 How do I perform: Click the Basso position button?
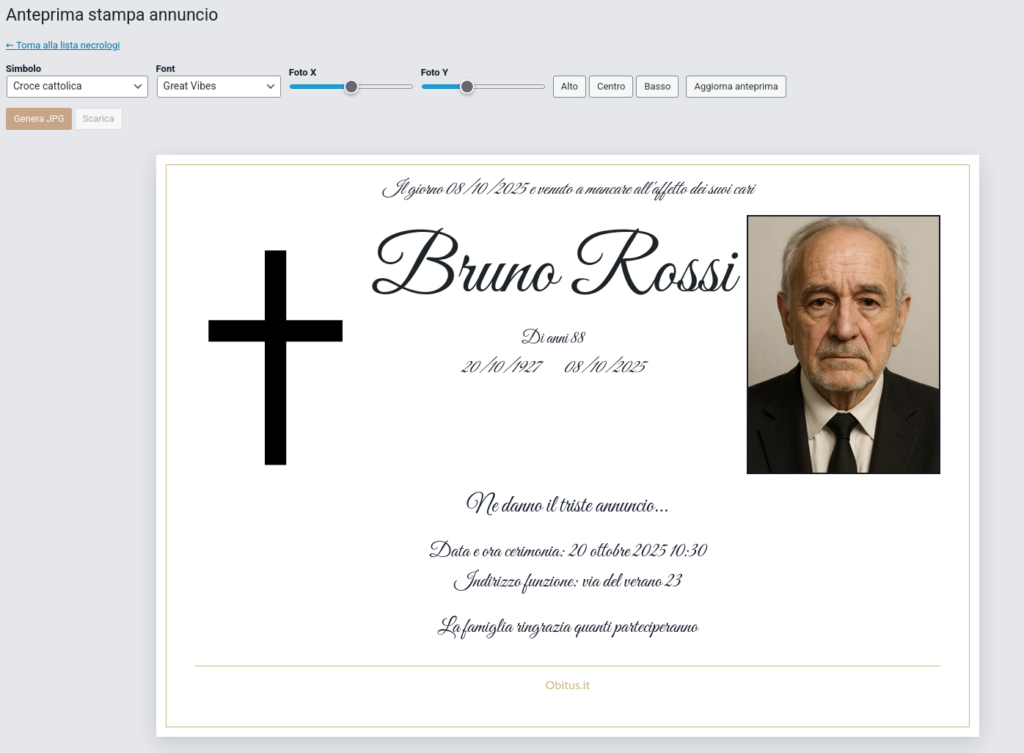click(657, 86)
